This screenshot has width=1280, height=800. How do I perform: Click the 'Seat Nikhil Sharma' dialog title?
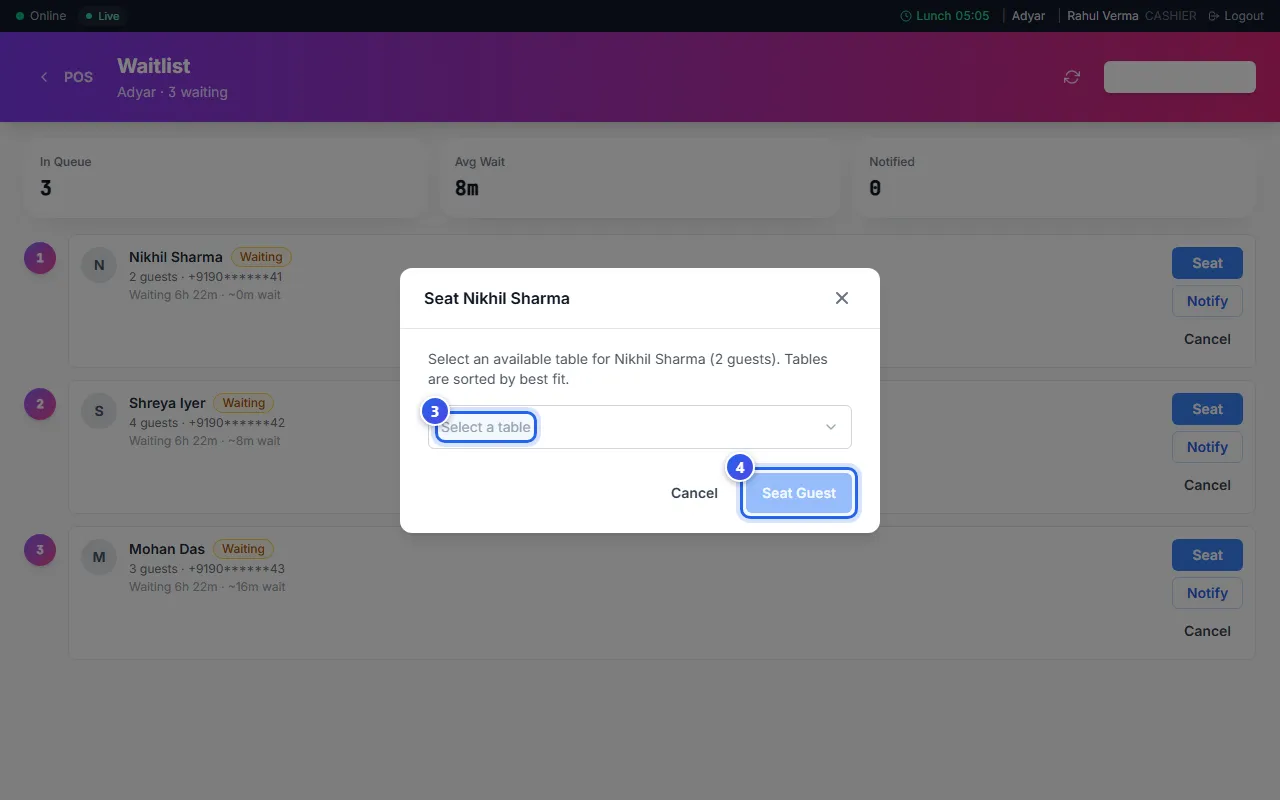point(497,298)
